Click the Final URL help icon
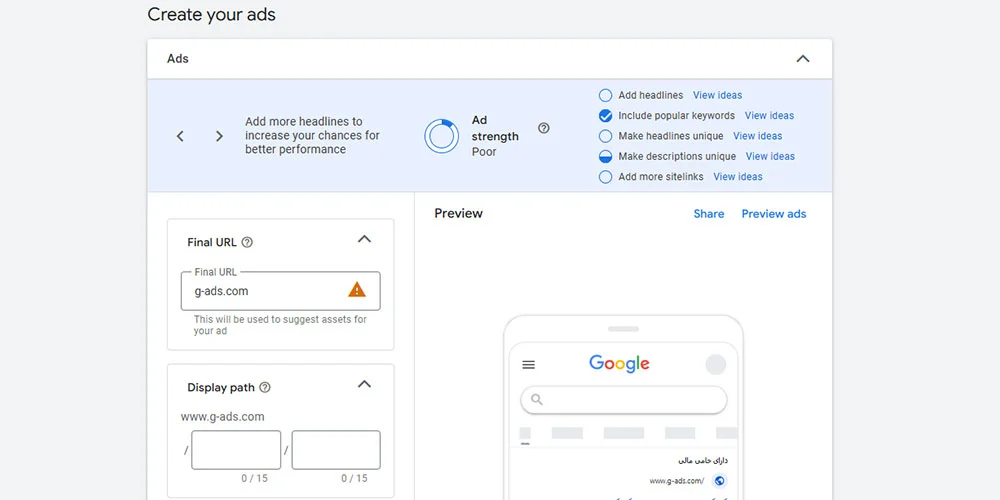The image size is (1000, 500). [248, 242]
